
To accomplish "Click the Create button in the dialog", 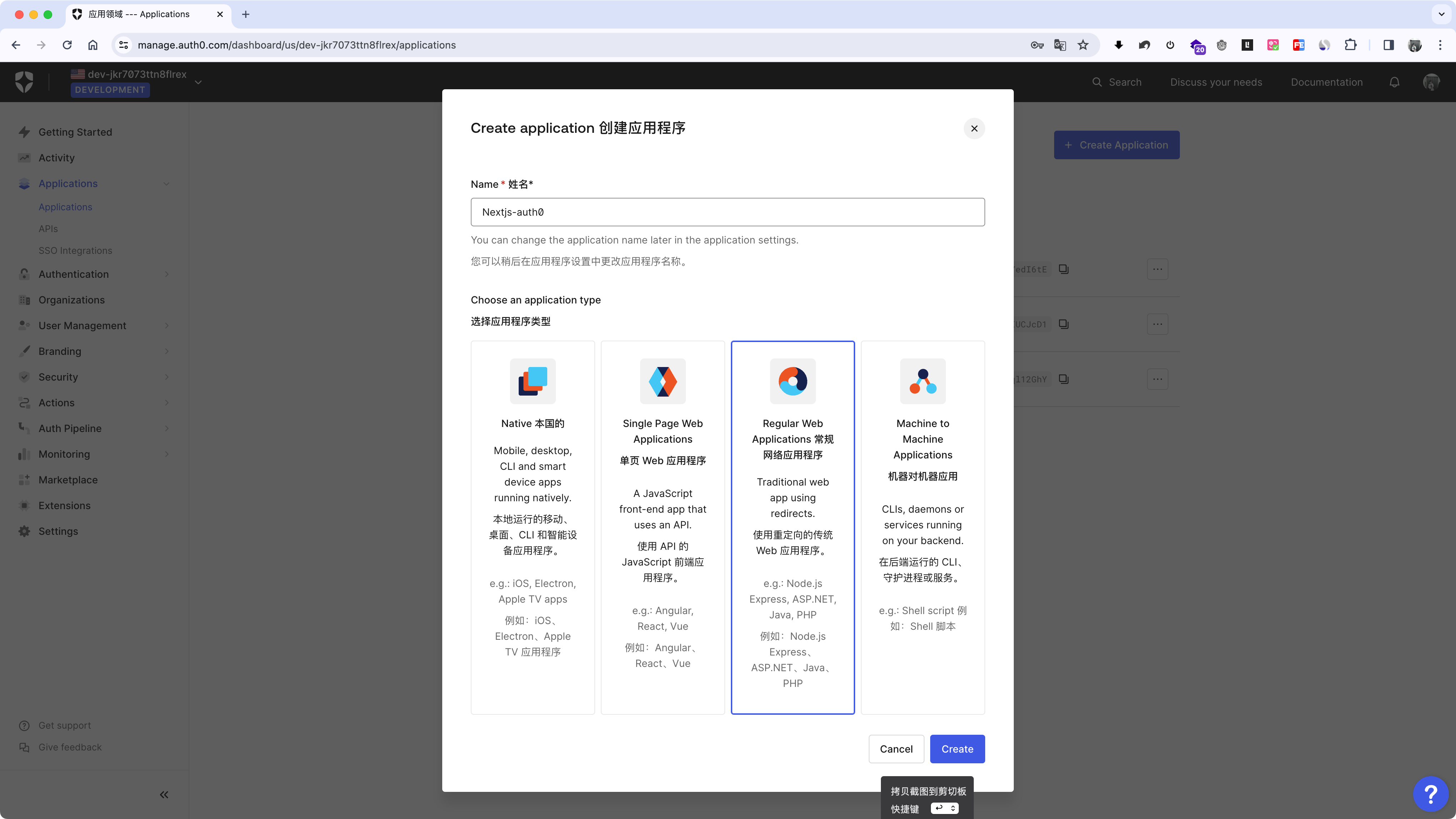I will (x=957, y=748).
